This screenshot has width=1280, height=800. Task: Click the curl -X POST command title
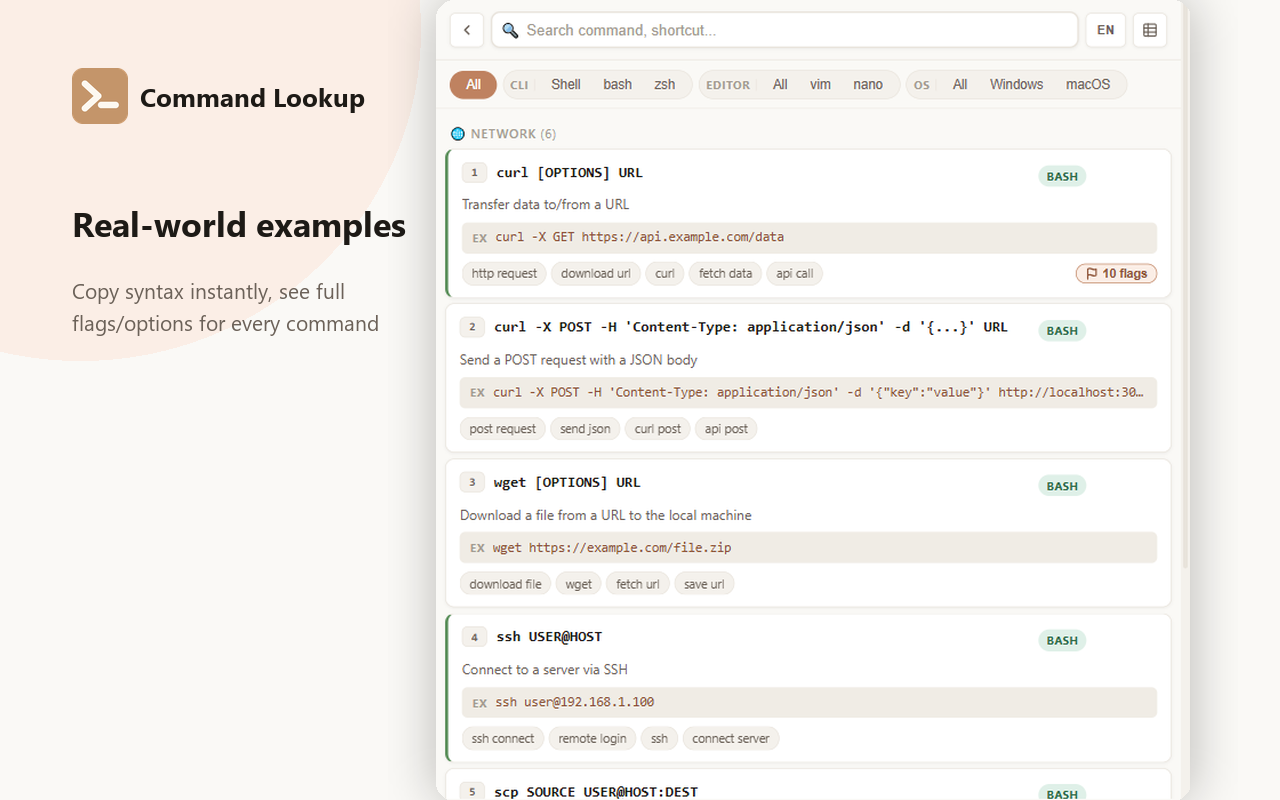tap(751, 327)
